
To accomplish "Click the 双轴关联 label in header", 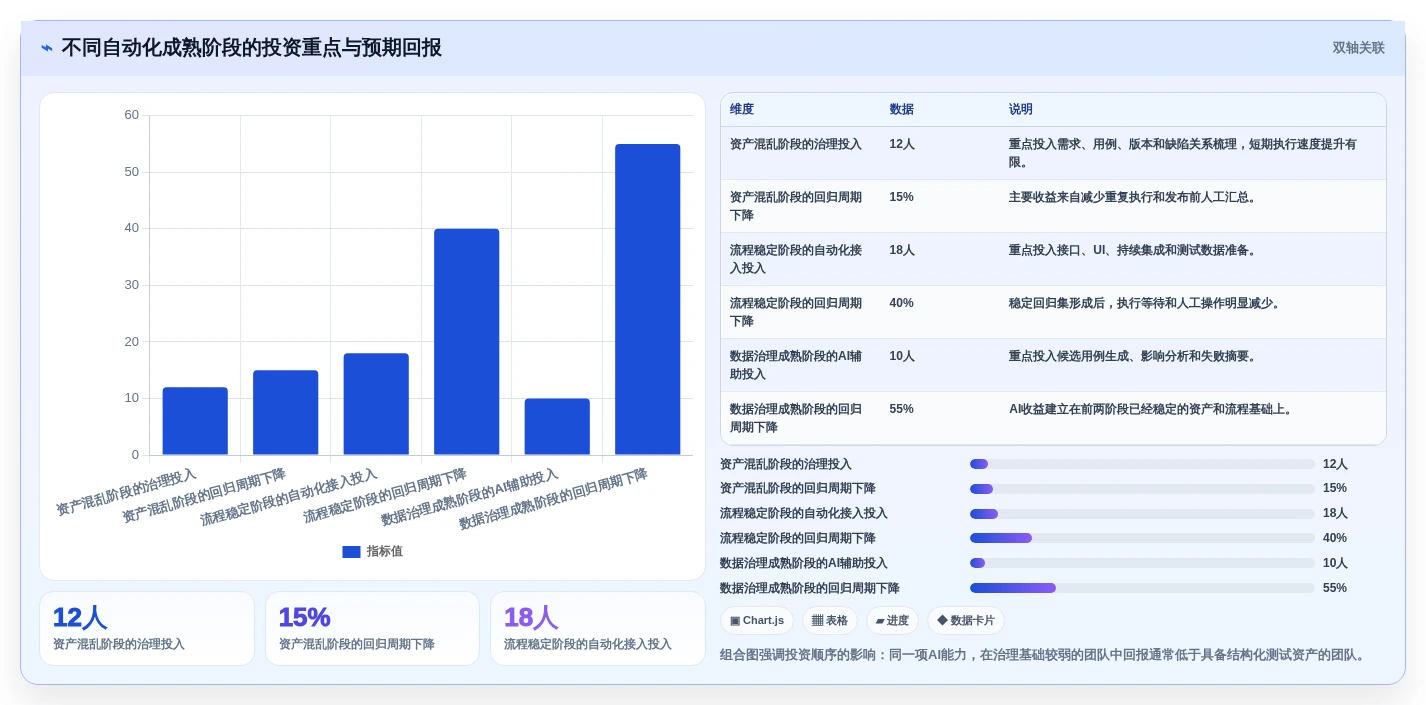I will (1358, 48).
